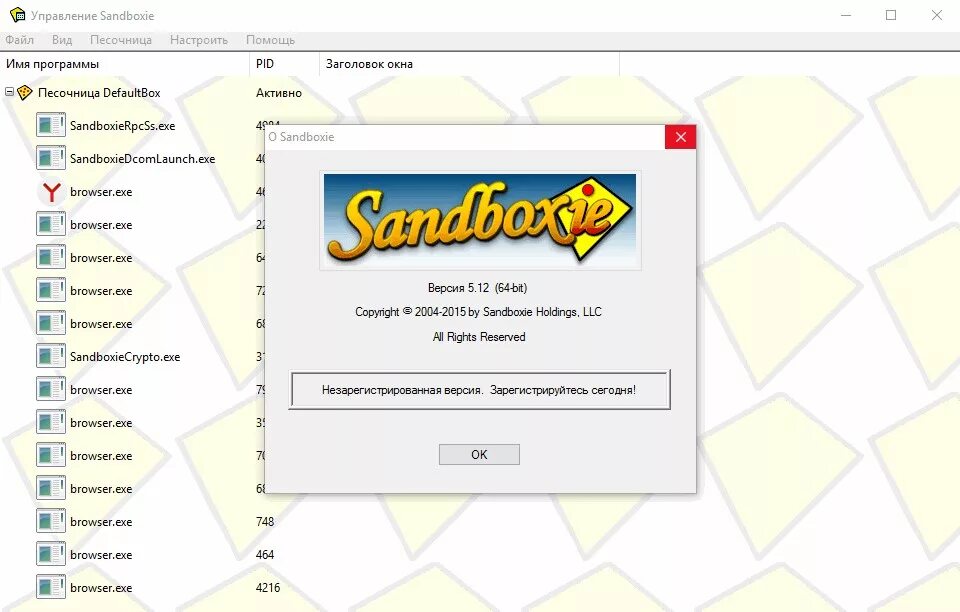Select the SandboxieCrypto.exe process name
960x612 pixels.
click(x=125, y=357)
